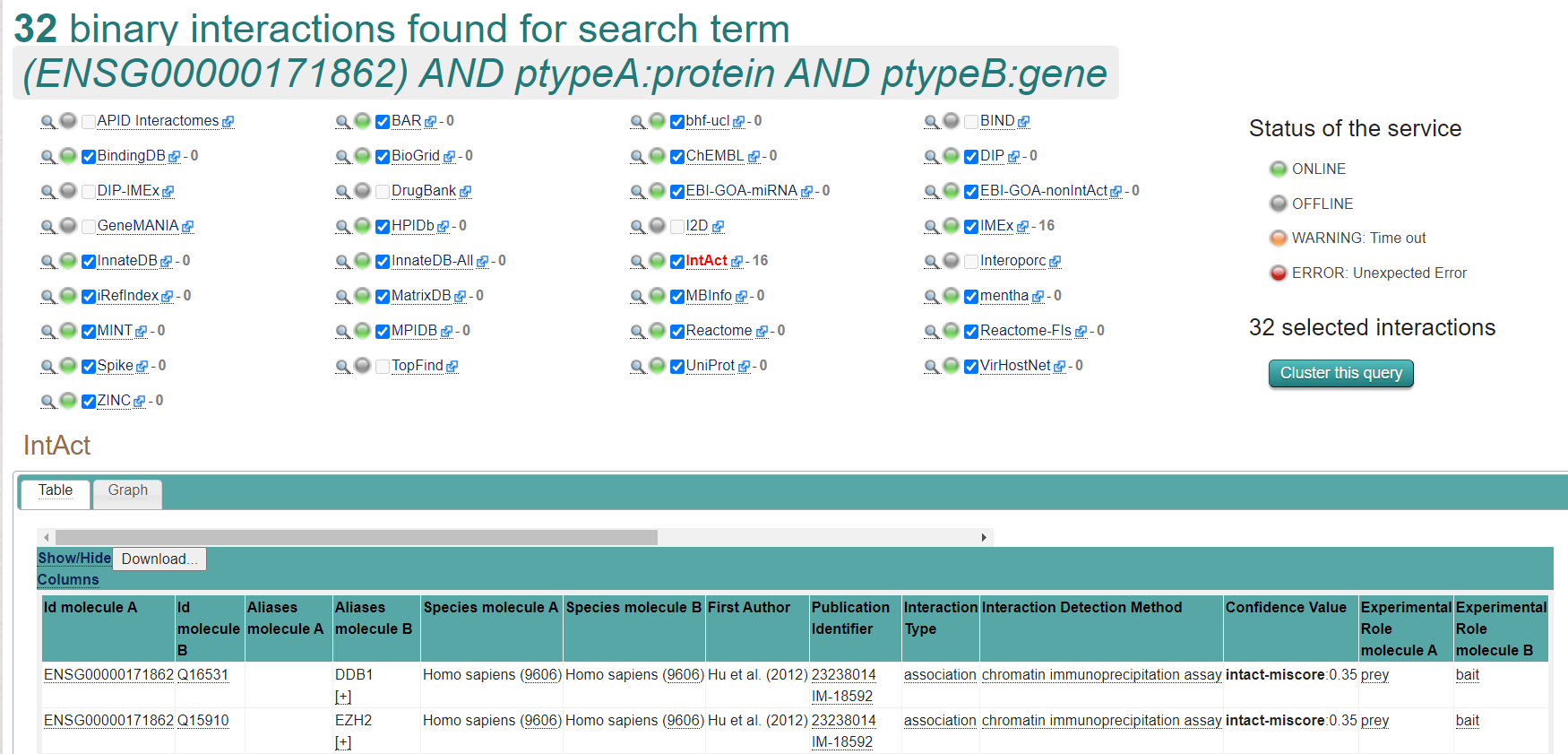Screen dimensions: 1568x754
Task: Click the magnifier icon beside VirHostNet
Action: coord(932,366)
